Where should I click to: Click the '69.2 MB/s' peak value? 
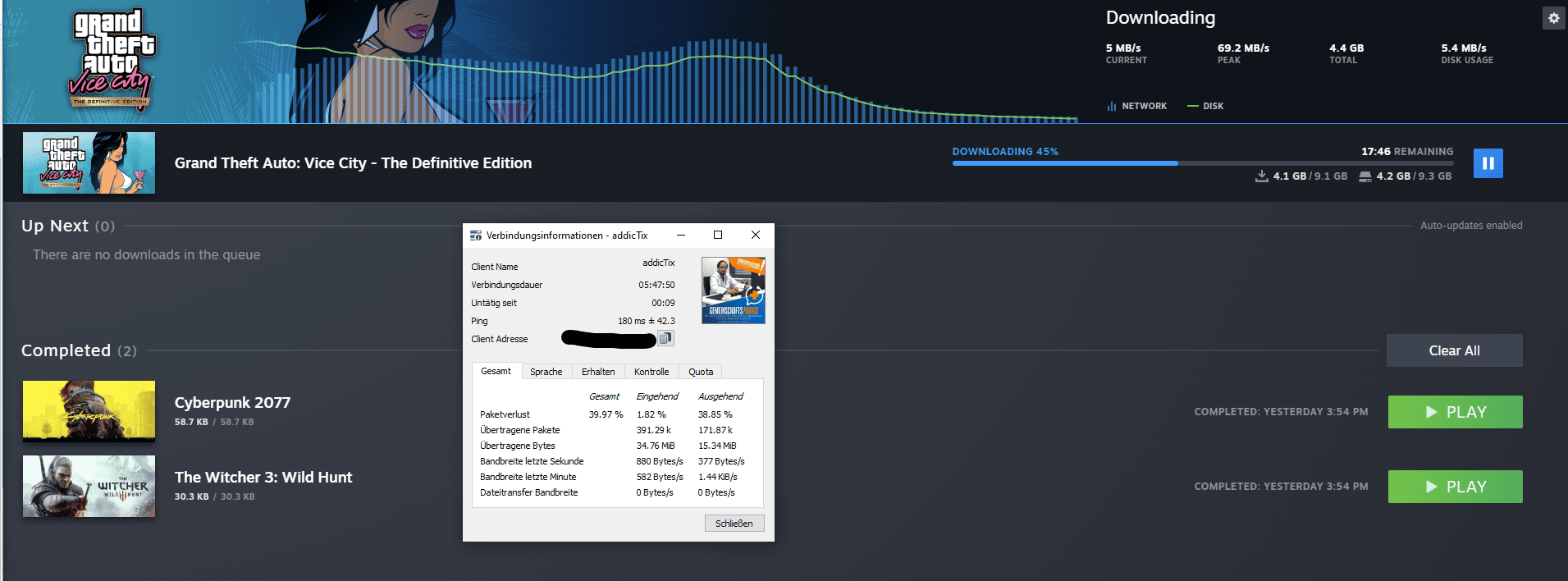click(1243, 48)
